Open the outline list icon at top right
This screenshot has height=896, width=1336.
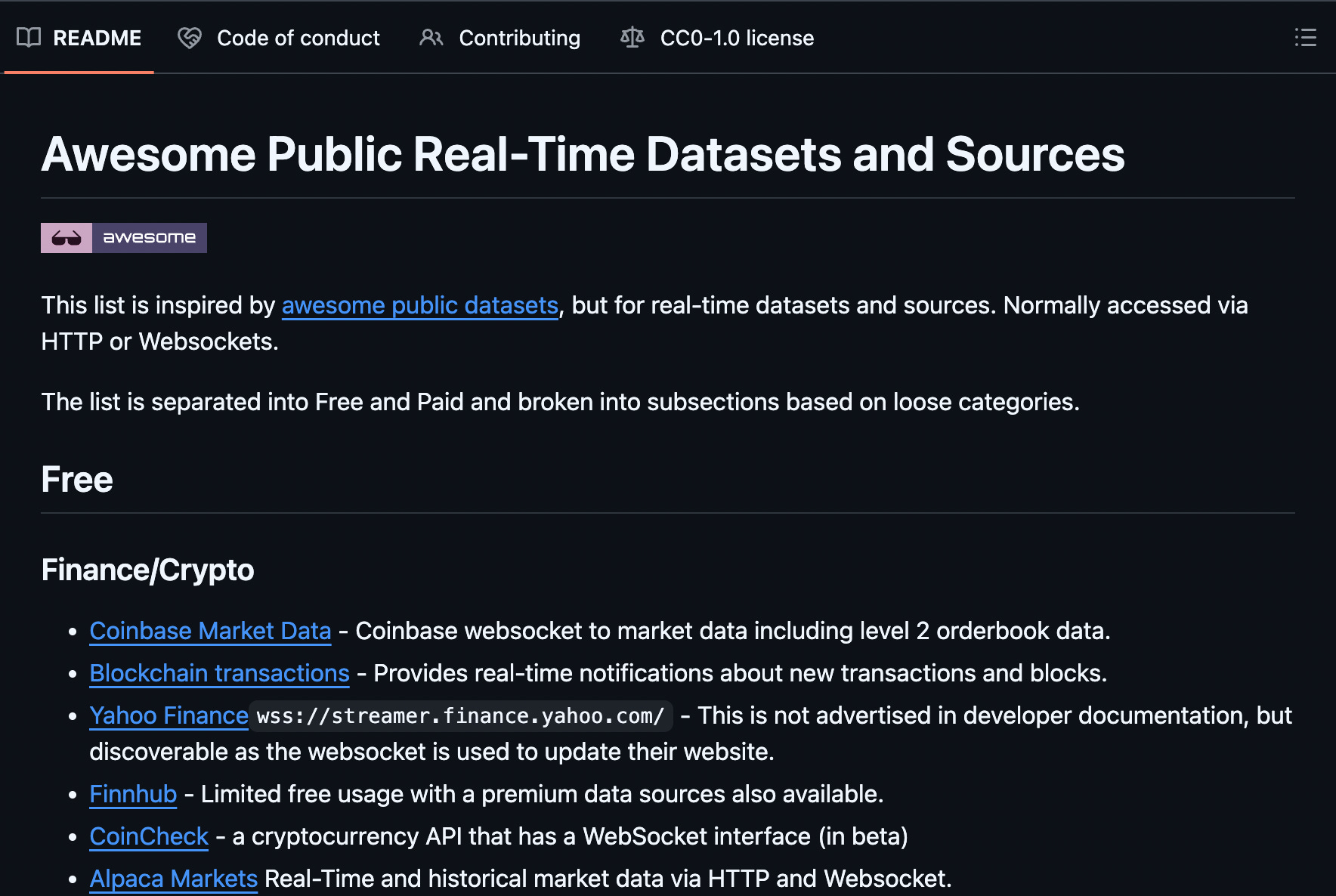point(1307,39)
